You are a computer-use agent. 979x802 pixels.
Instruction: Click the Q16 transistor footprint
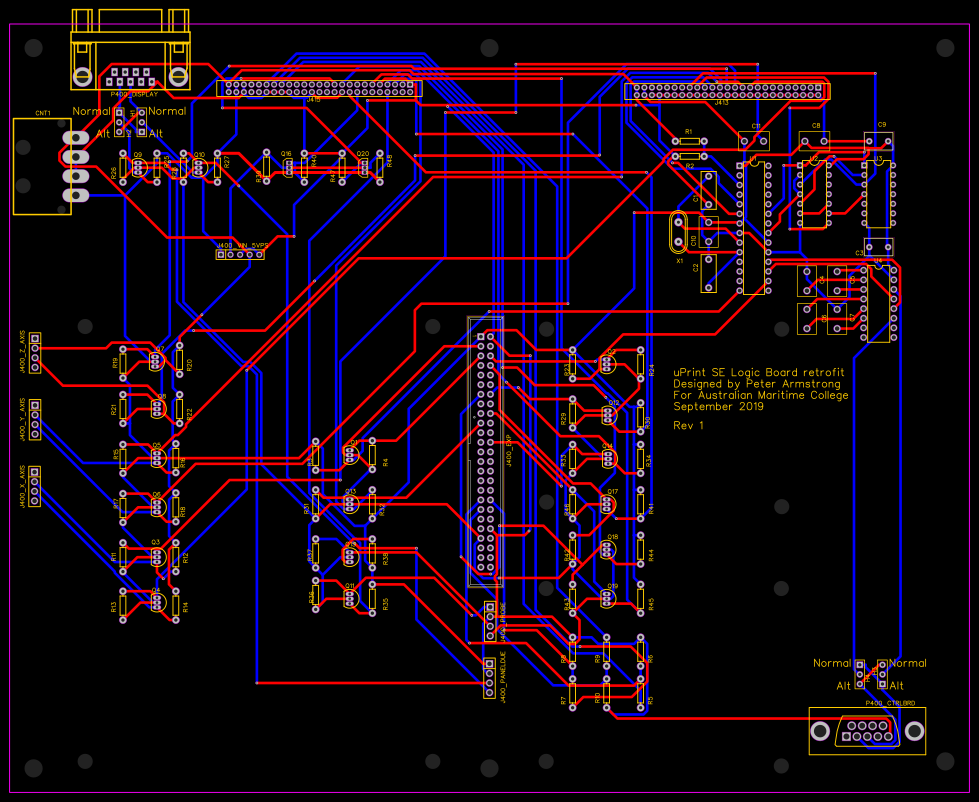[288, 167]
